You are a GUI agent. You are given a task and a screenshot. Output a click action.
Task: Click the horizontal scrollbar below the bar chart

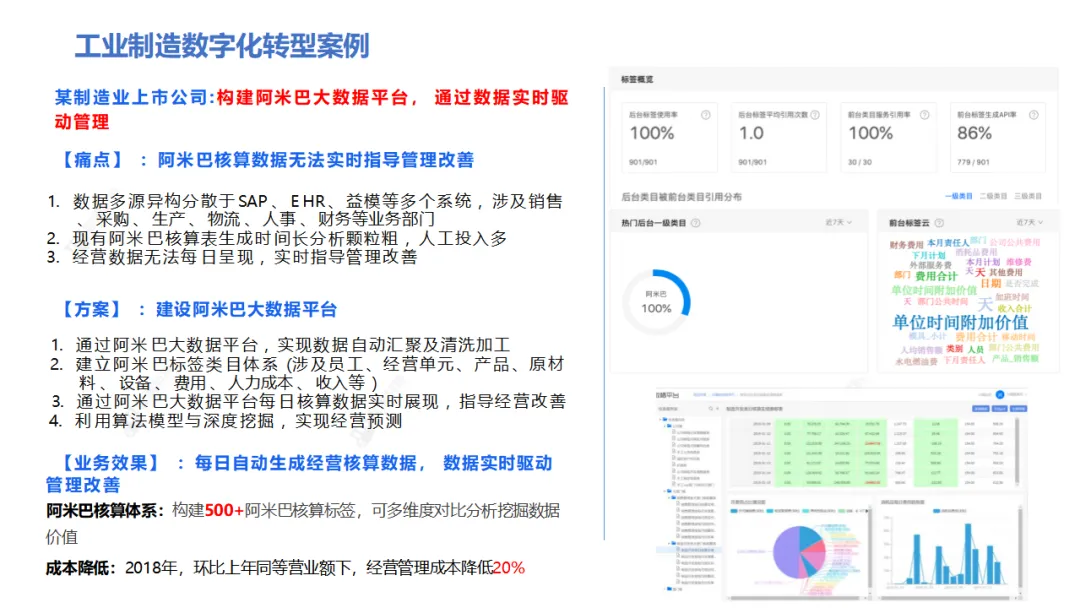[x=949, y=596]
